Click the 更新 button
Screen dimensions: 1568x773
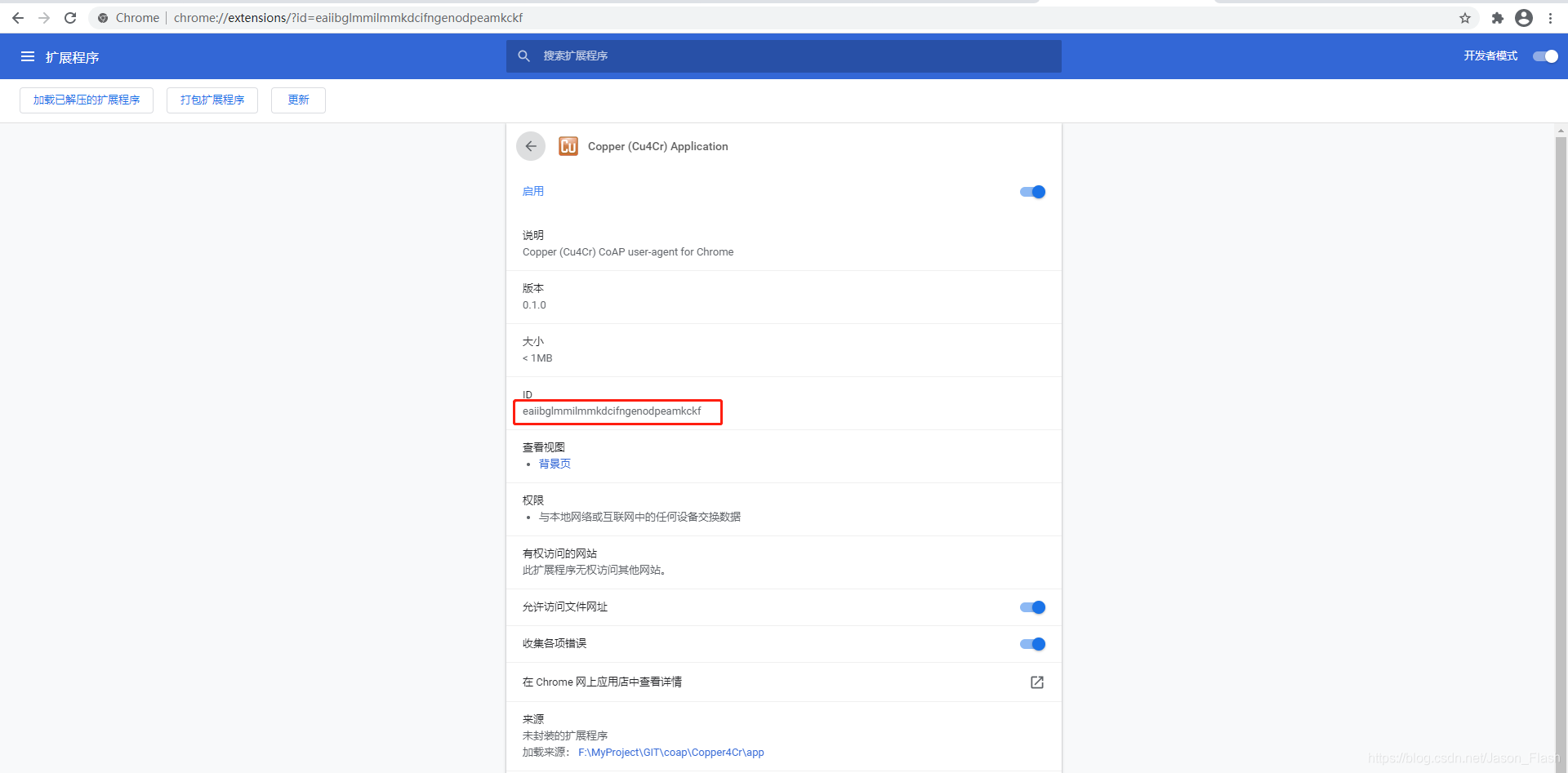coord(298,100)
